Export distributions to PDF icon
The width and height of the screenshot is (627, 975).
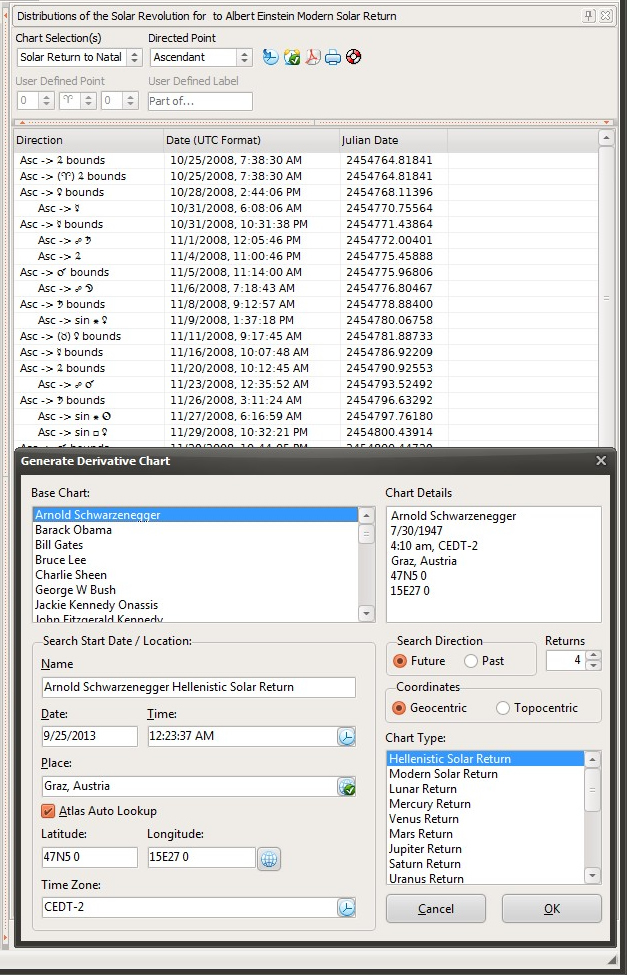(x=312, y=57)
